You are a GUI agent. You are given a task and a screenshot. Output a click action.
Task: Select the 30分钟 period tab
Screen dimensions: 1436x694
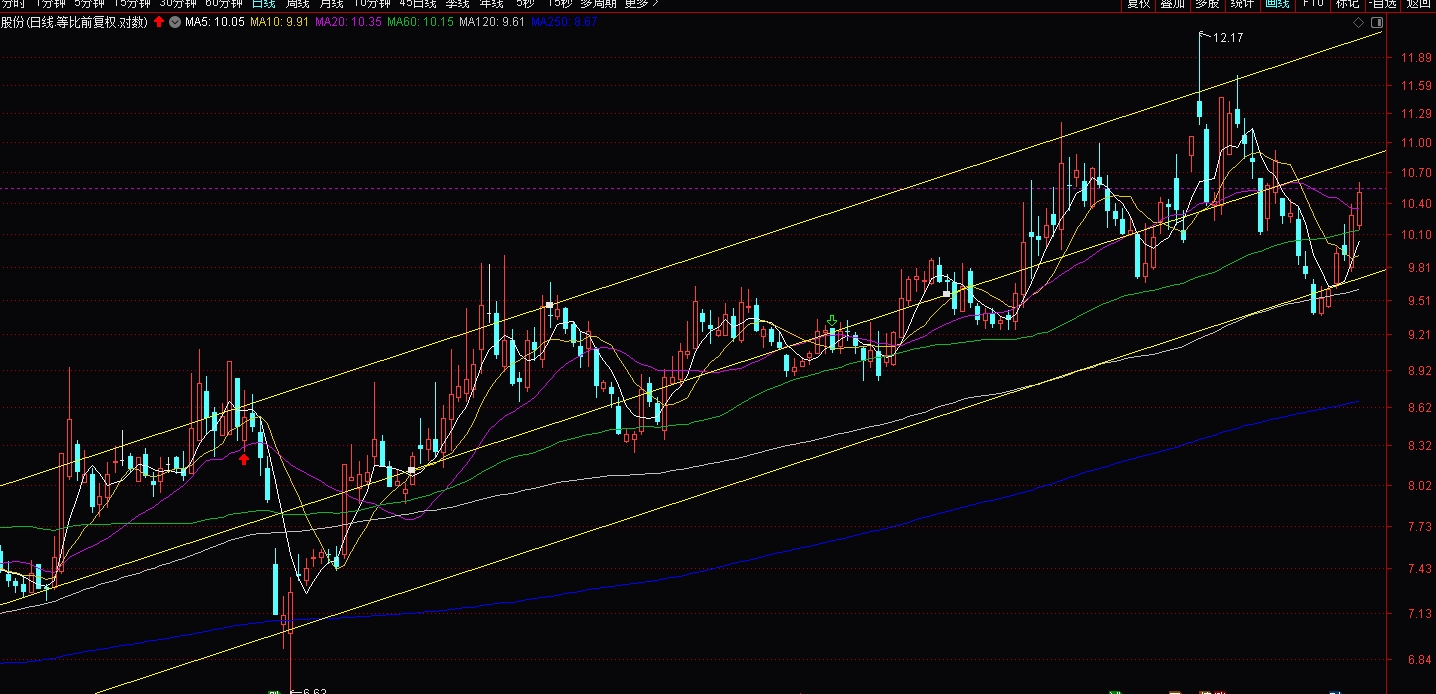coord(178,4)
